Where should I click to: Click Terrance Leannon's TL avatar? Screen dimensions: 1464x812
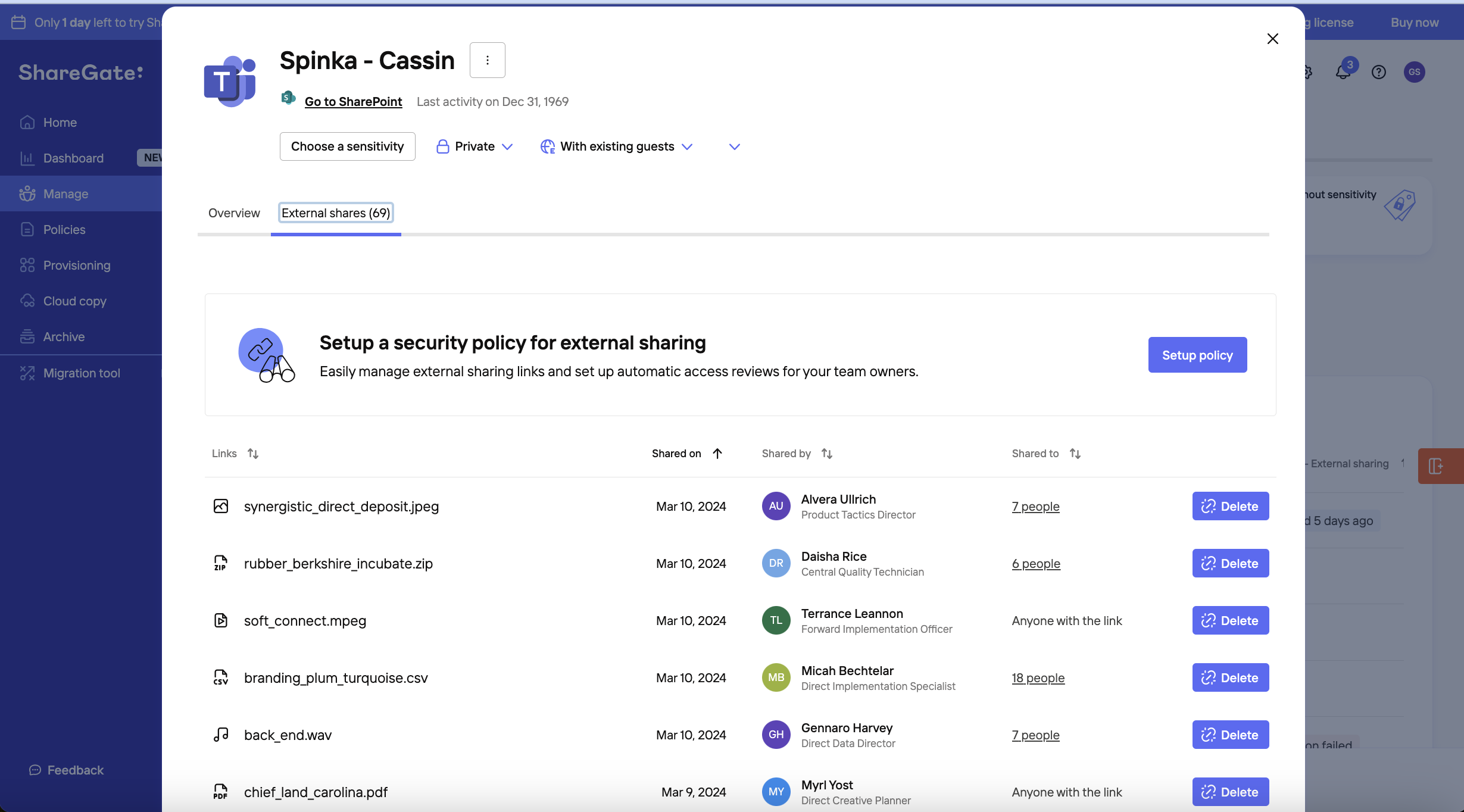point(776,620)
